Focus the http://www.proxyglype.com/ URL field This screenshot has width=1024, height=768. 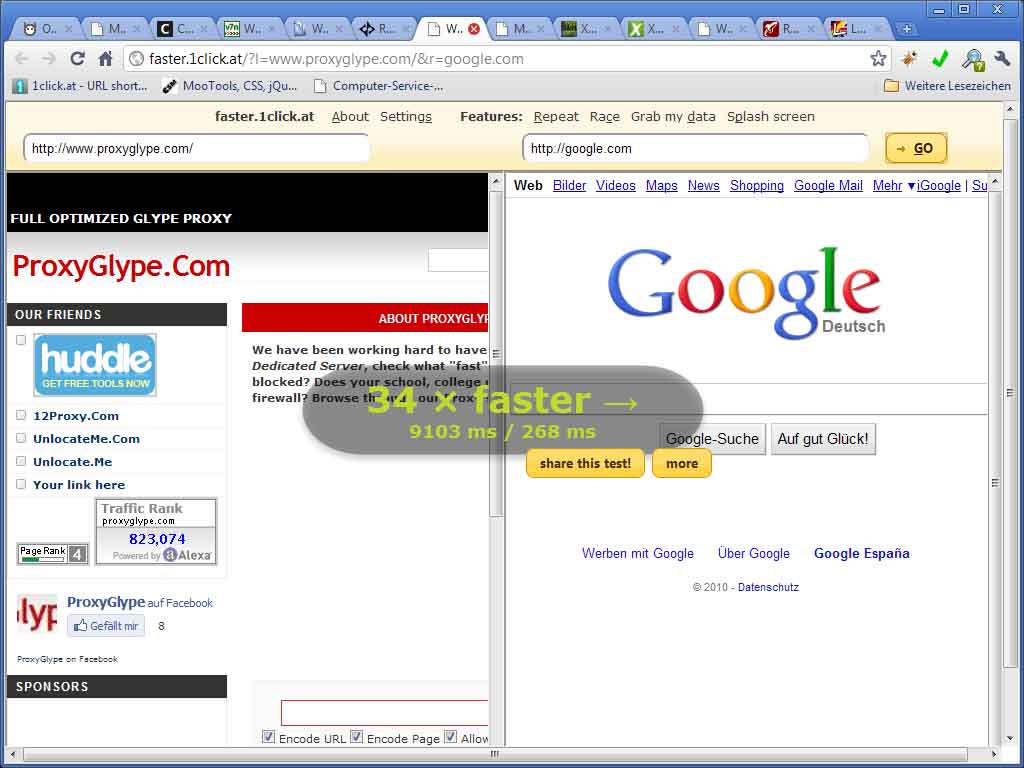click(197, 148)
